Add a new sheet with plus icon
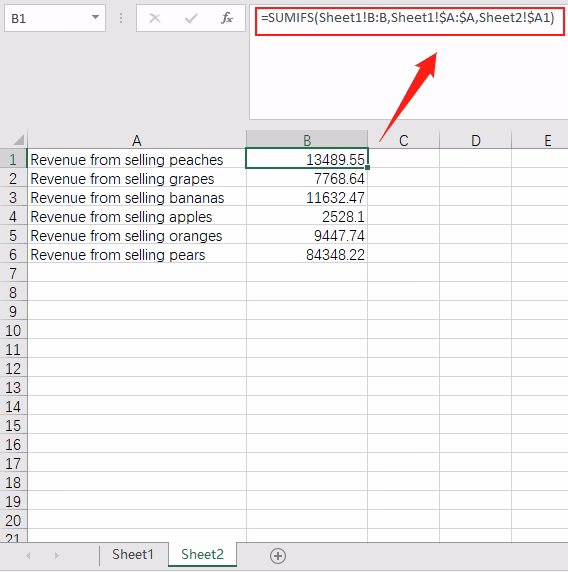Viewport: 568px width, 572px height. tap(278, 556)
